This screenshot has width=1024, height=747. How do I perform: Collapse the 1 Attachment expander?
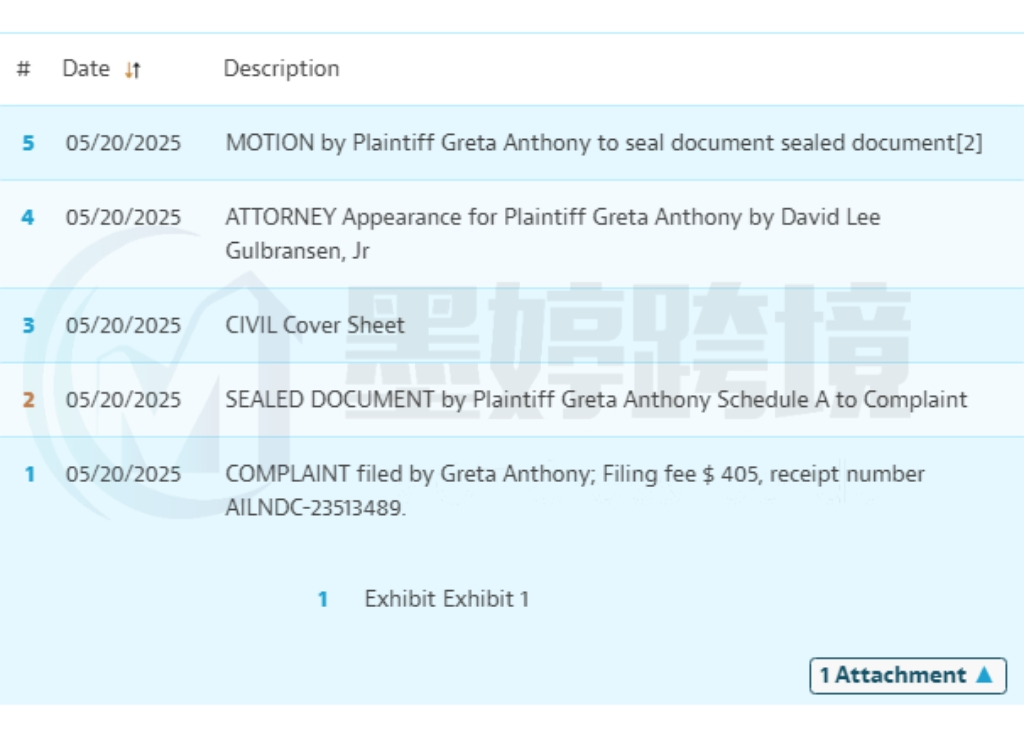tap(907, 675)
